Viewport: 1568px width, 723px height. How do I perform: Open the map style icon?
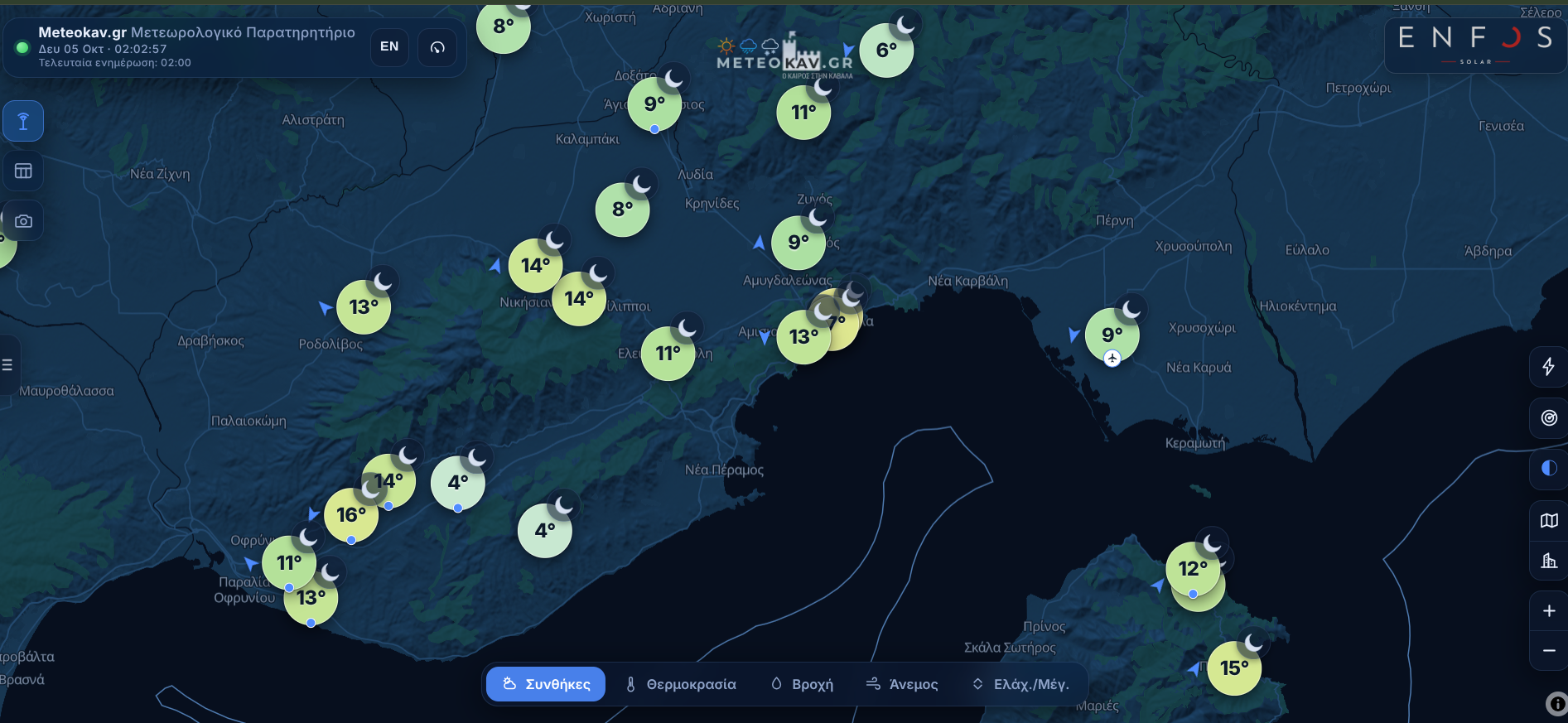(1548, 520)
